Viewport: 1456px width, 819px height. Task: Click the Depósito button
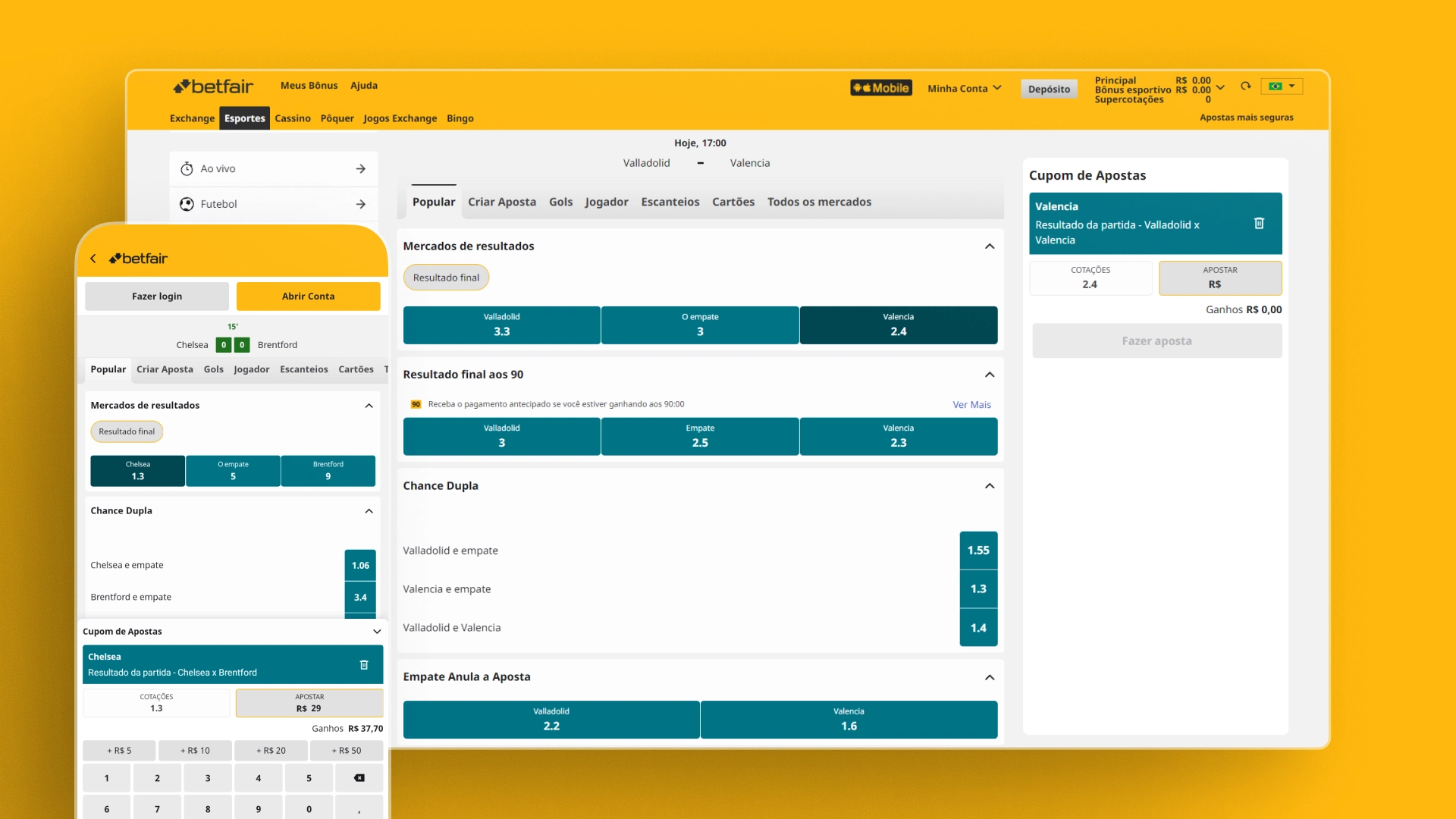(1049, 89)
